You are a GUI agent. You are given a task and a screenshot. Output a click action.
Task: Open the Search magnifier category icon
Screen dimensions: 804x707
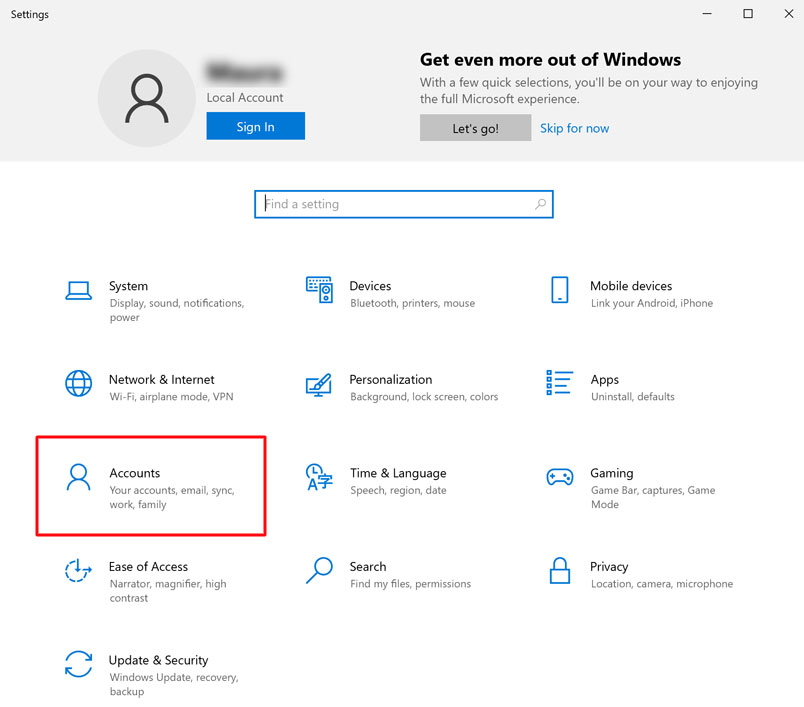coord(319,571)
